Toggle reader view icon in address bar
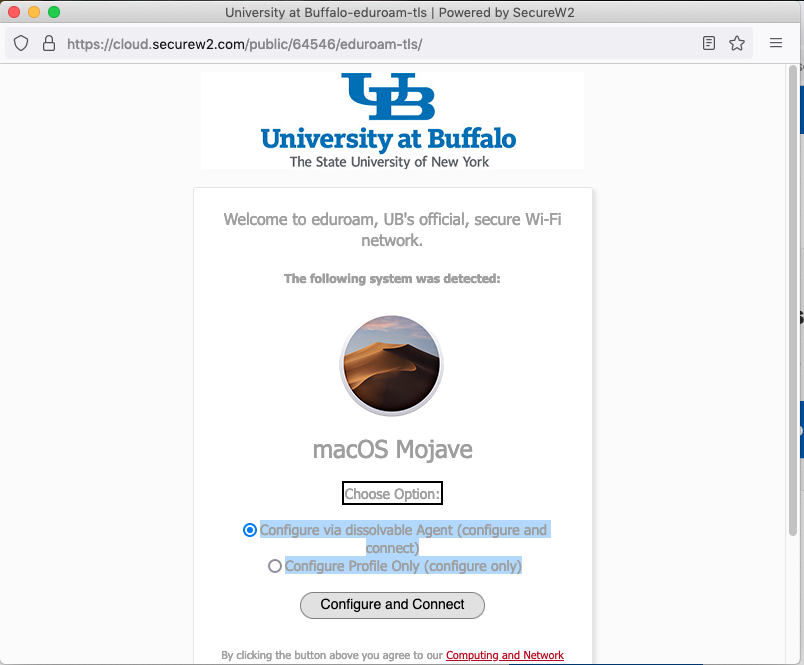Image resolution: width=804 pixels, height=665 pixels. (709, 44)
